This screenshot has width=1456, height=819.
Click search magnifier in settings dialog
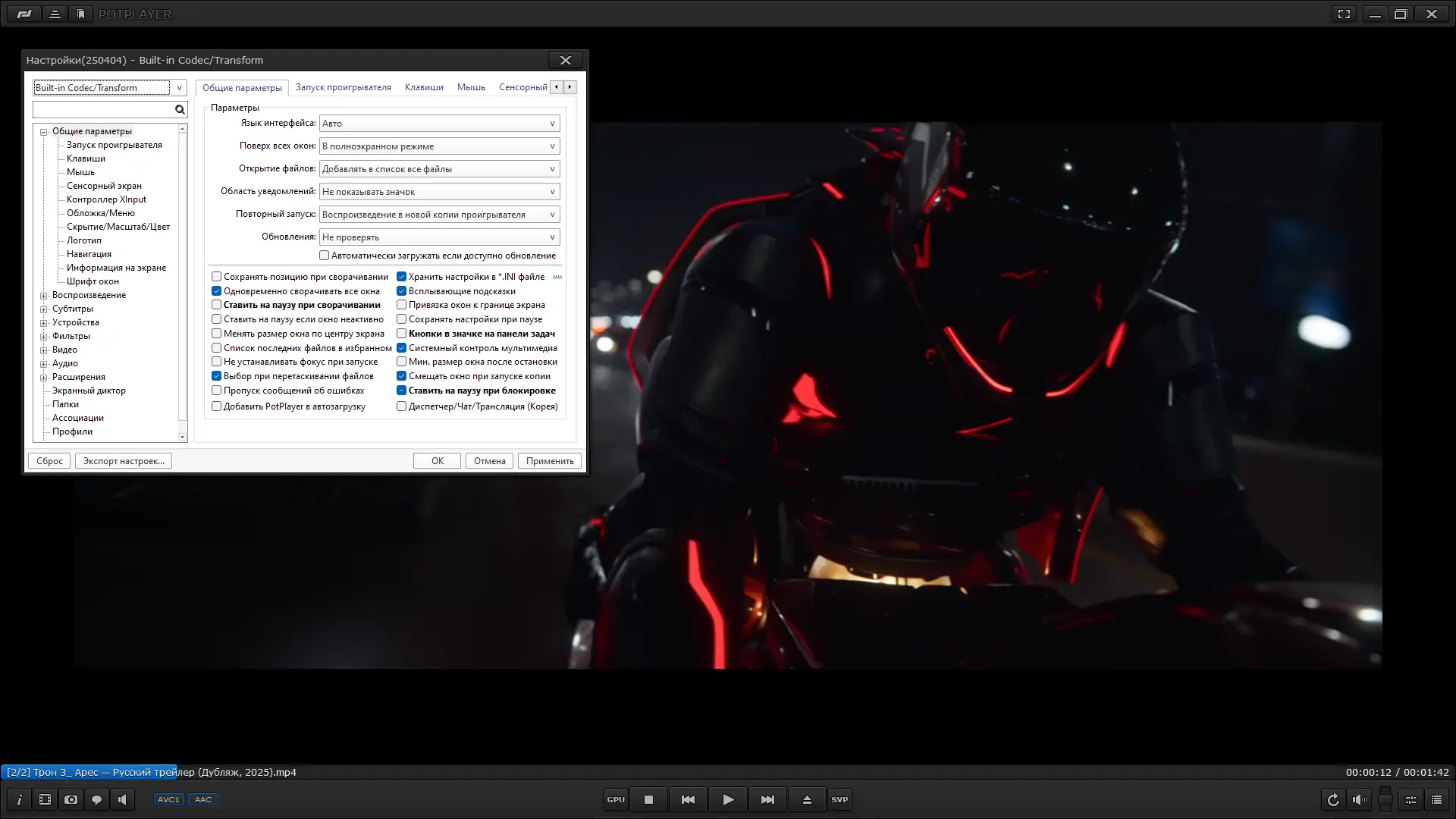180,110
